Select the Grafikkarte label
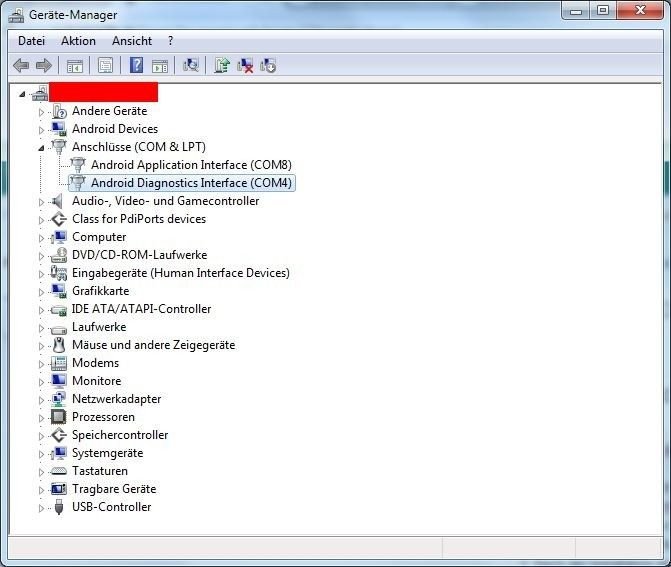671x567 pixels. [101, 291]
